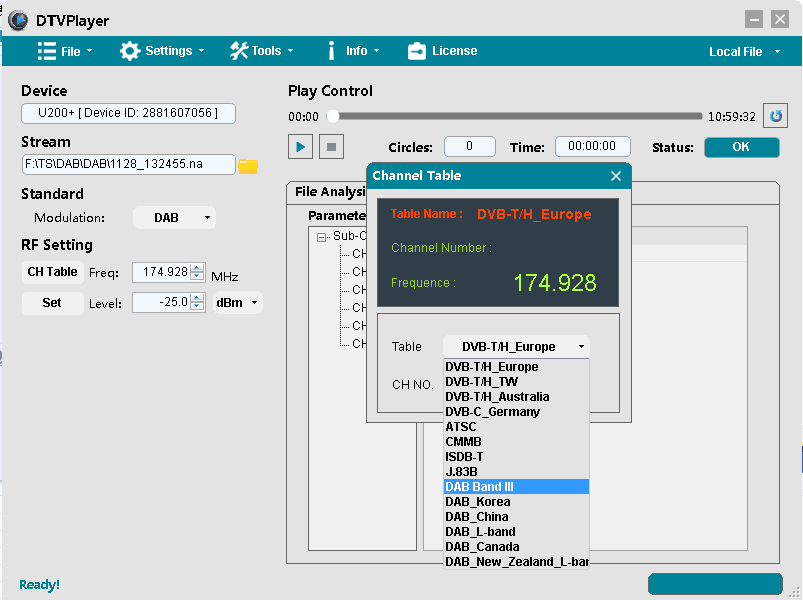This screenshot has width=803, height=600.
Task: Select DVB-T/H_Europe from the list
Action: point(516,367)
